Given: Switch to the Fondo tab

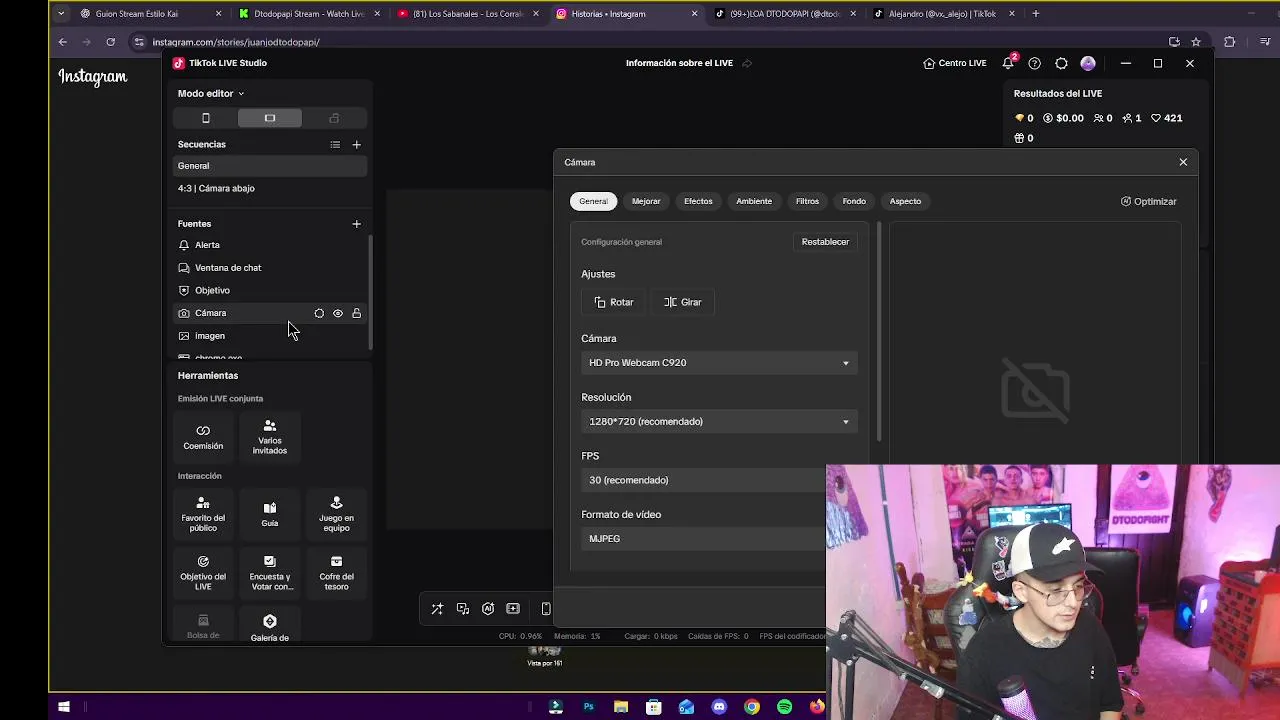Looking at the screenshot, I should coord(854,201).
